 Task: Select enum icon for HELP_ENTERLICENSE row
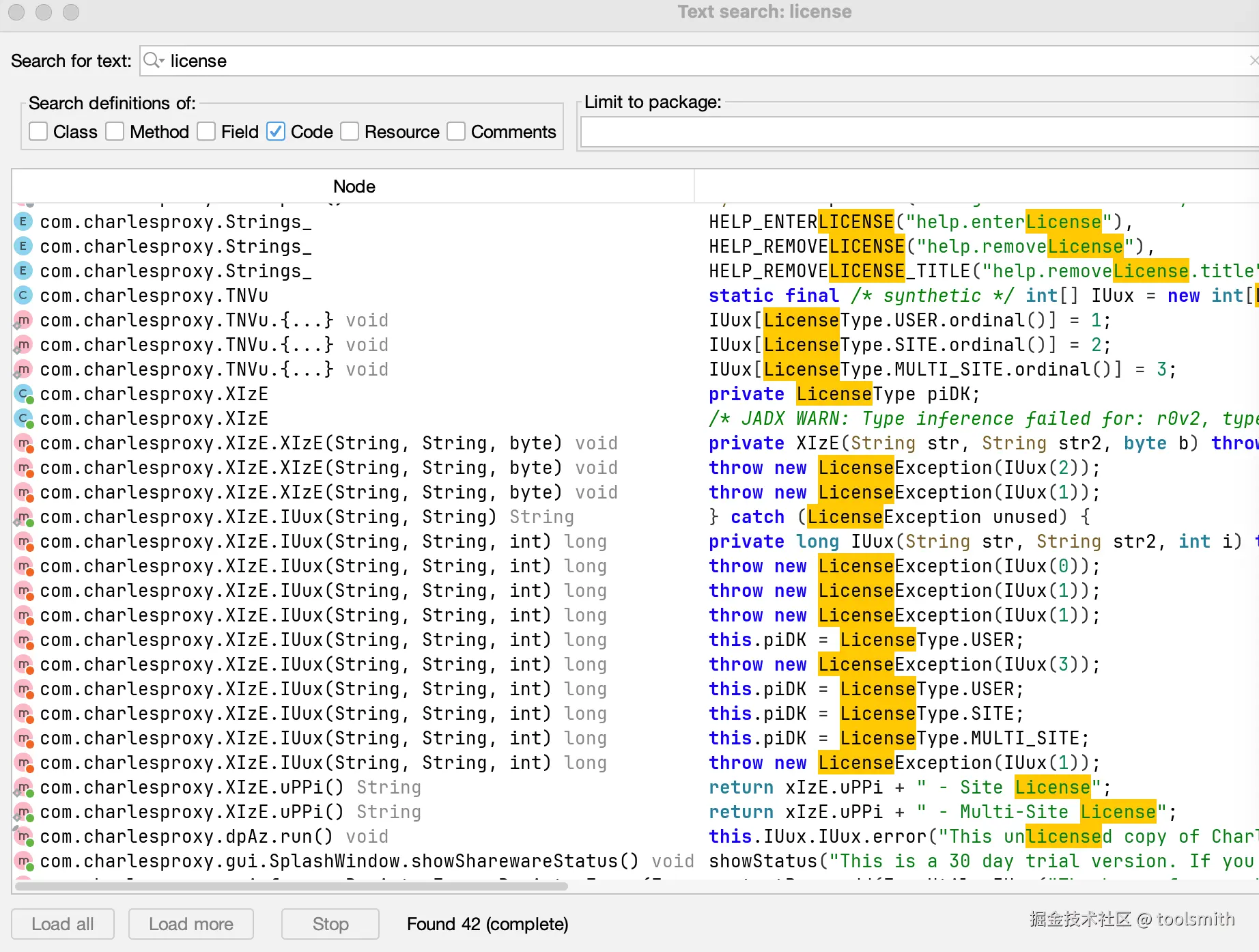[23, 221]
